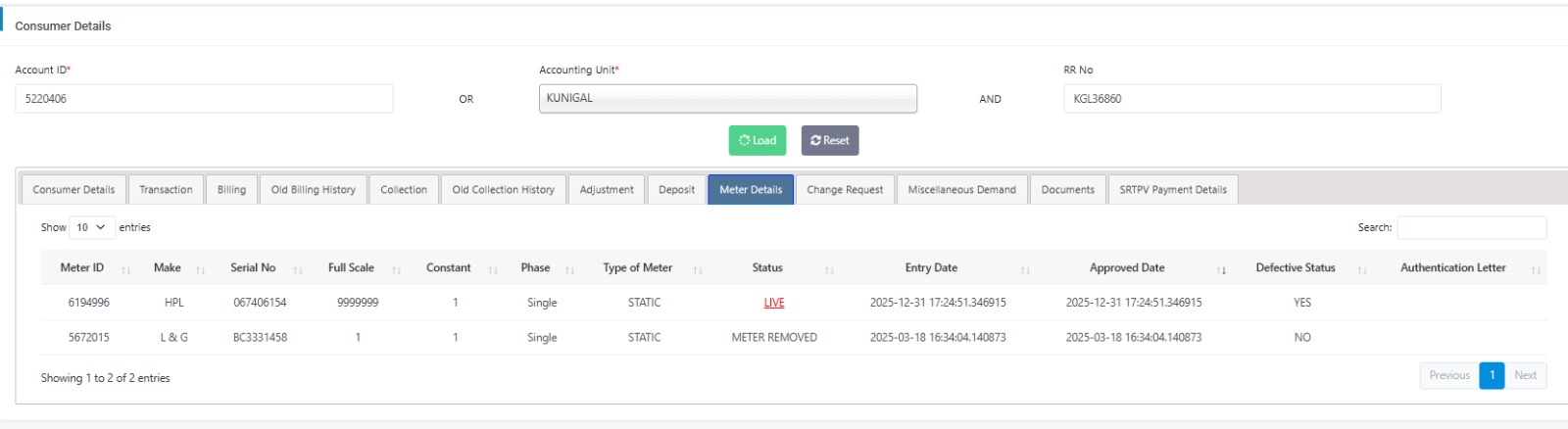The image size is (1568, 429).
Task: Sort by Entry Date column arrows
Action: (x=1025, y=269)
